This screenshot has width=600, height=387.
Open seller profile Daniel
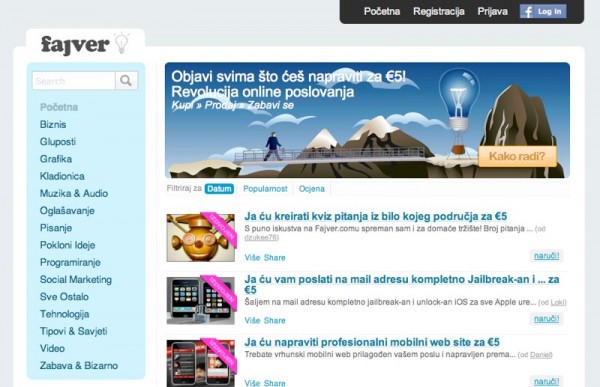[540, 355]
